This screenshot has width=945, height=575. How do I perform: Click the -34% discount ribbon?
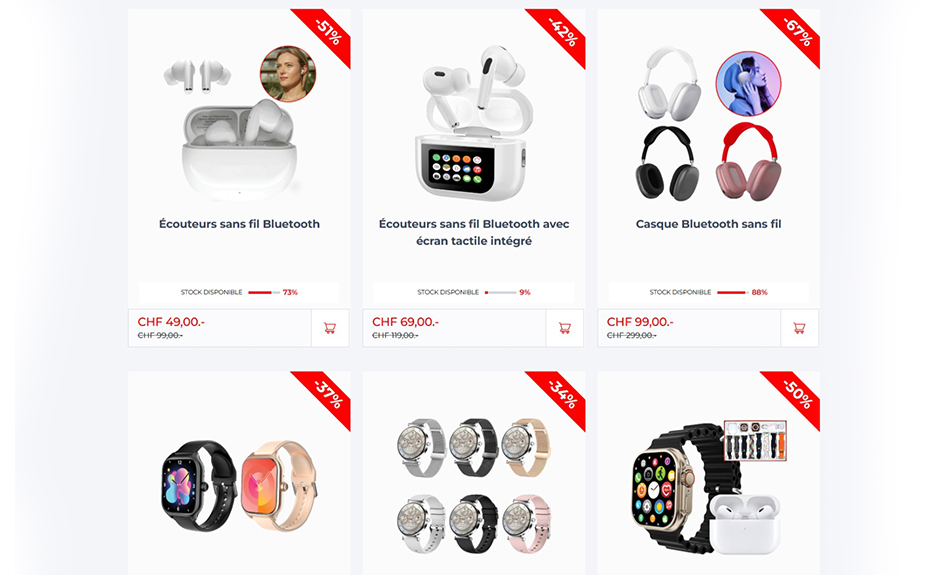(561, 395)
